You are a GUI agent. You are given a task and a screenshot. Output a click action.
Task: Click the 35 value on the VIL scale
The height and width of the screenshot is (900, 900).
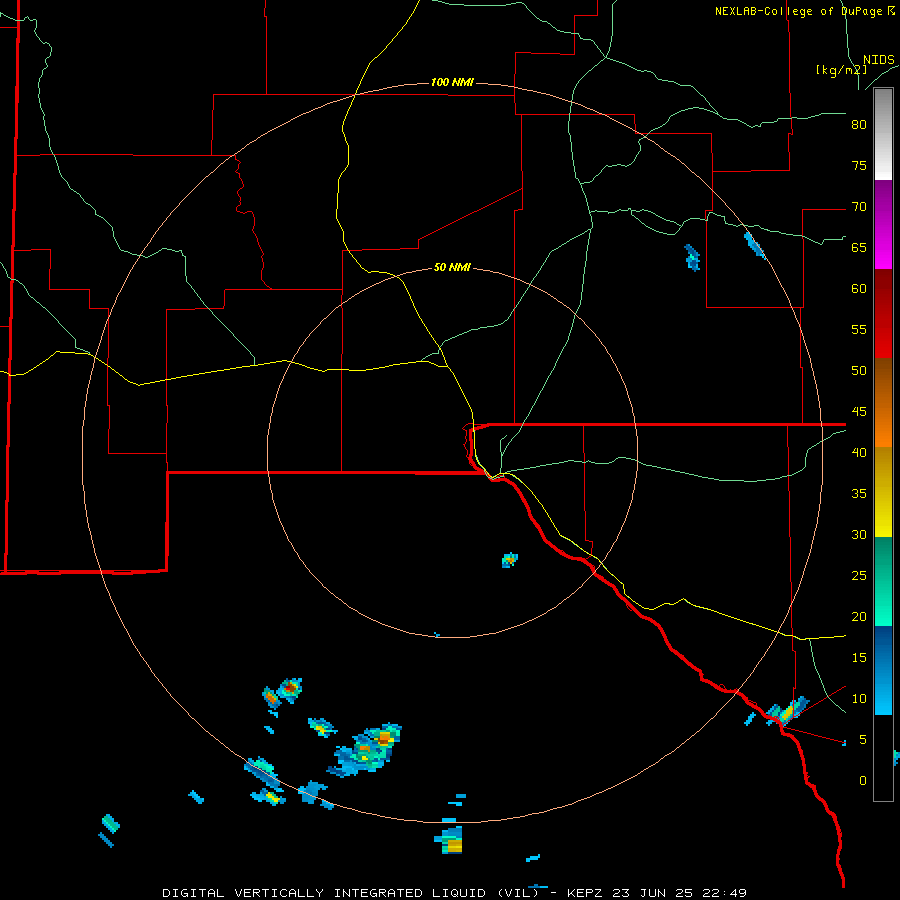pos(859,494)
